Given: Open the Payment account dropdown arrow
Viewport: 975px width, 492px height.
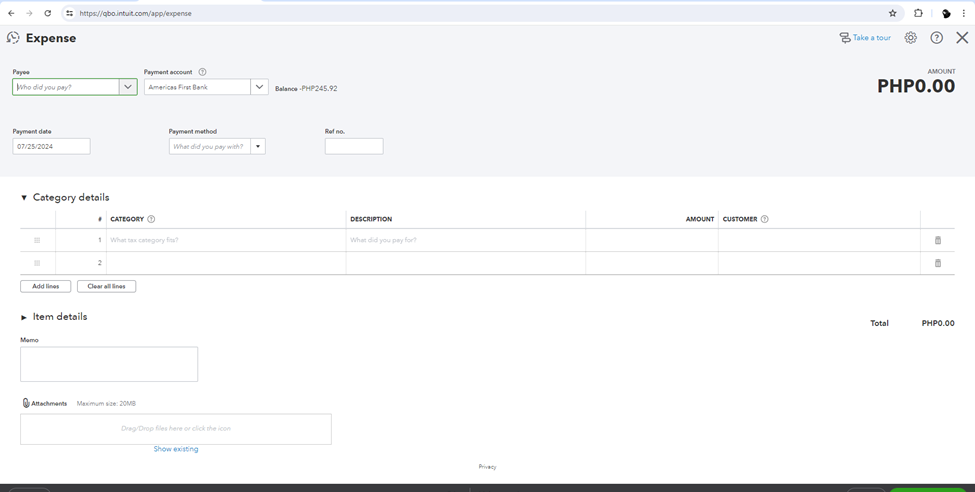Looking at the screenshot, I should tap(259, 87).
